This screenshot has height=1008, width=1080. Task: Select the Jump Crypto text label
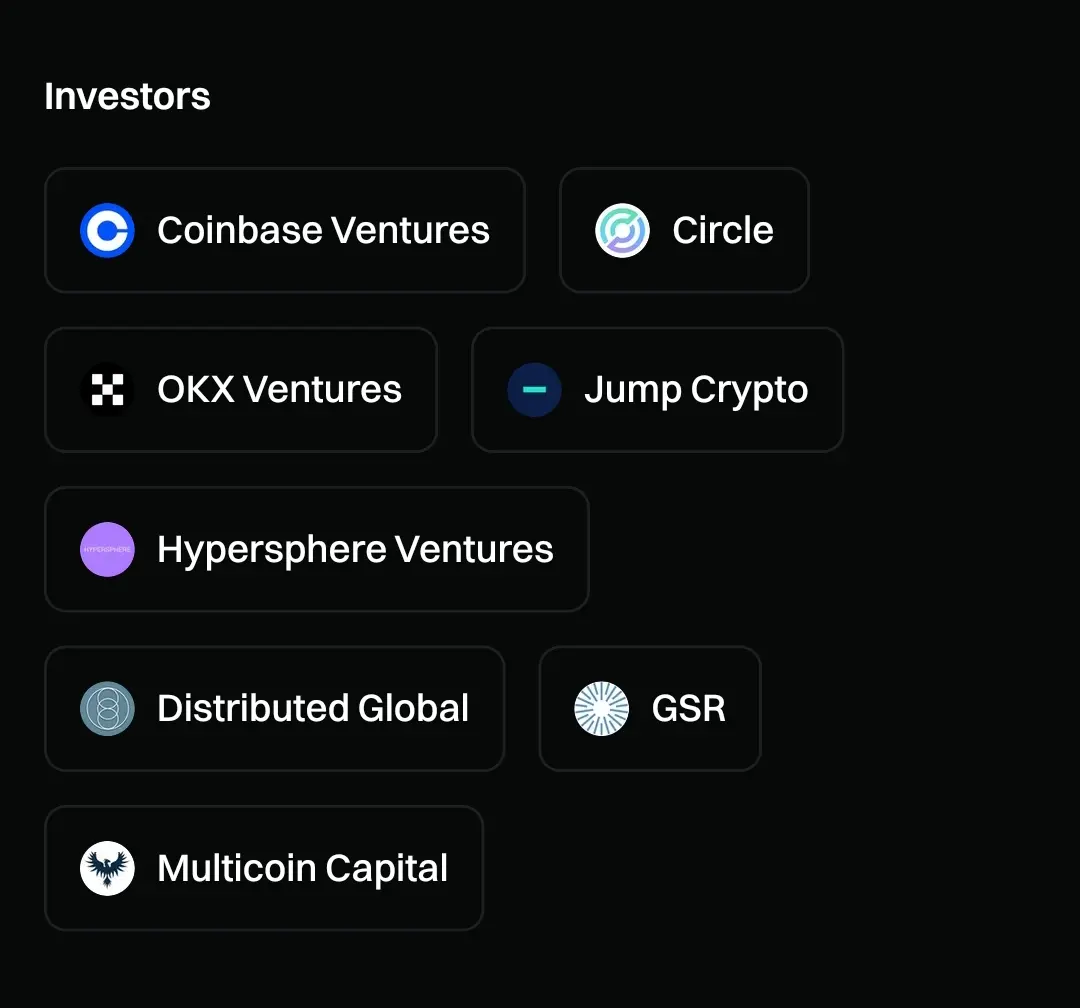click(696, 391)
